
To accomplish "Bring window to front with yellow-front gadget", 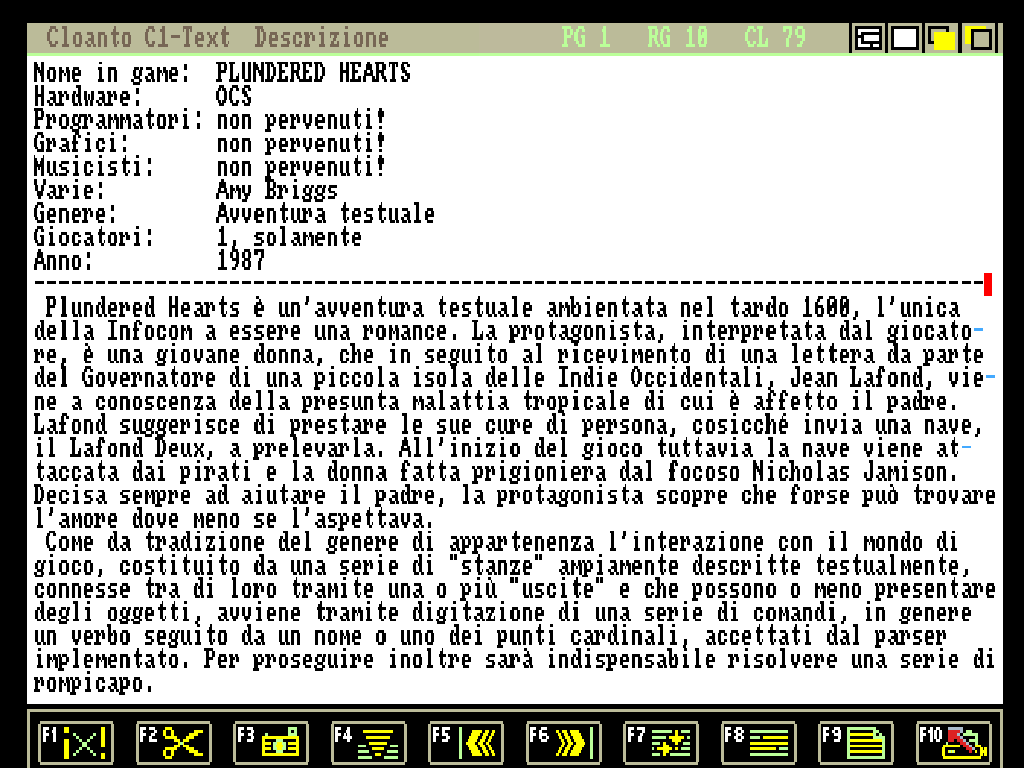I will (x=942, y=39).
